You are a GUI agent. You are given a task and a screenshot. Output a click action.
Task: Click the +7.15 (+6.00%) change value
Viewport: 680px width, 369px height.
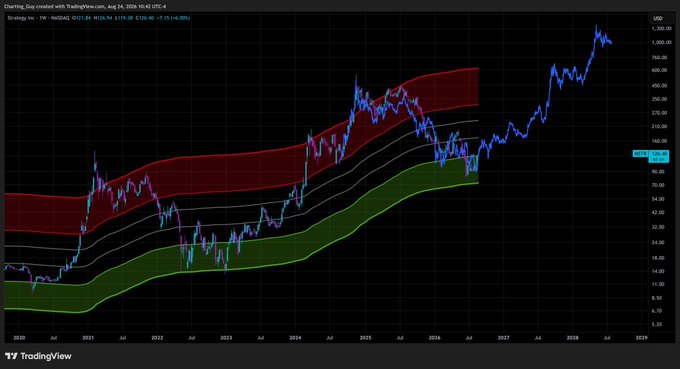click(173, 18)
